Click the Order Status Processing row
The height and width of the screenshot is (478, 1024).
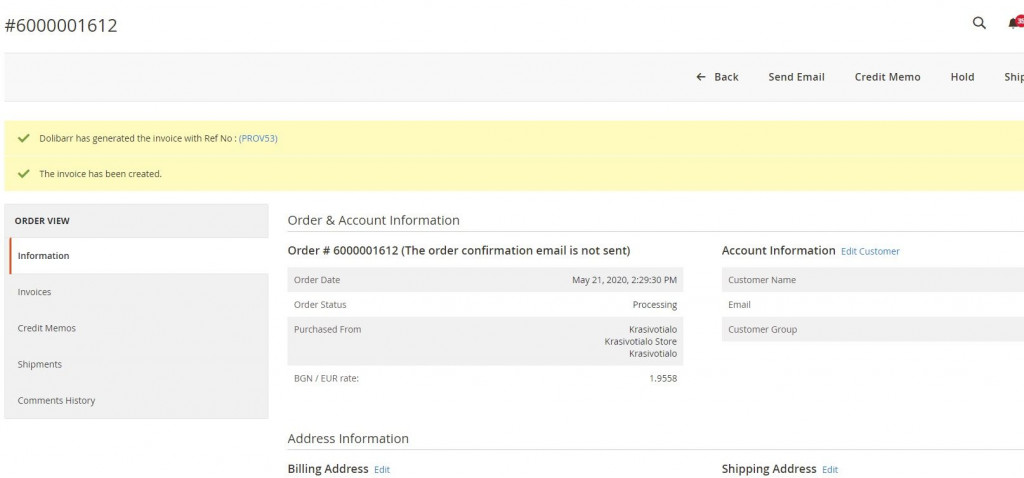click(485, 304)
